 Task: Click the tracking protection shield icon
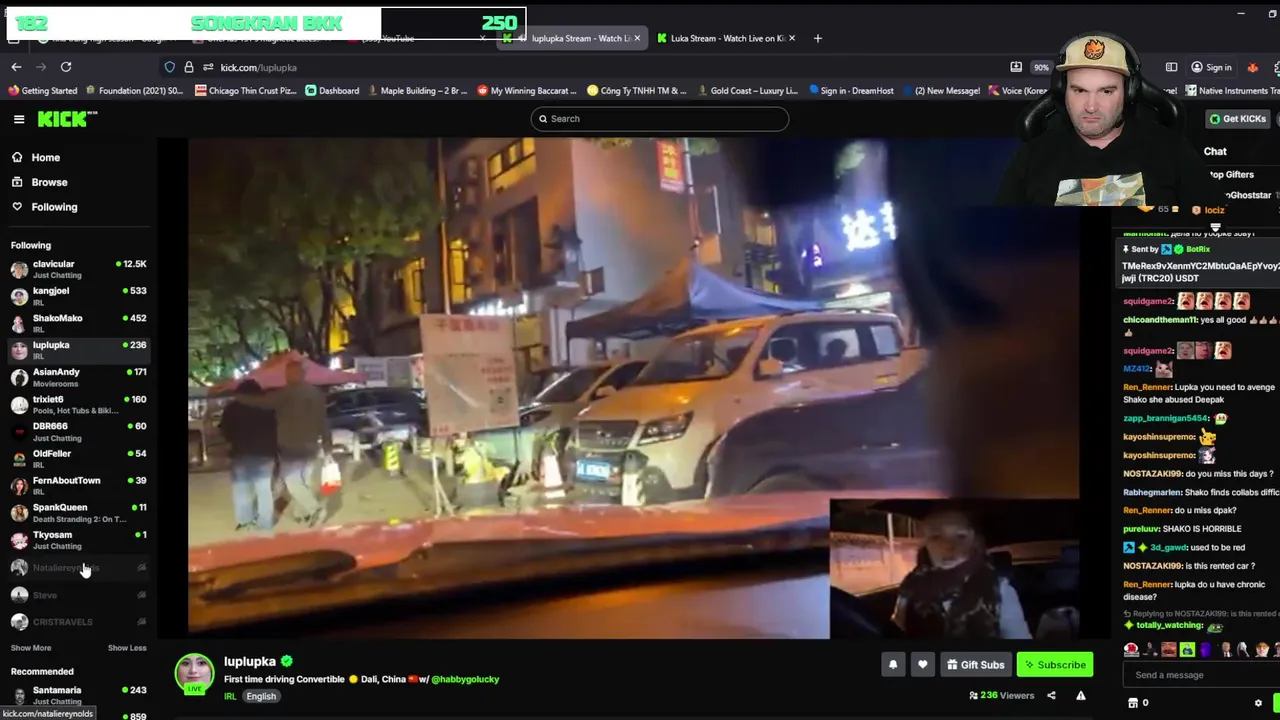click(170, 67)
